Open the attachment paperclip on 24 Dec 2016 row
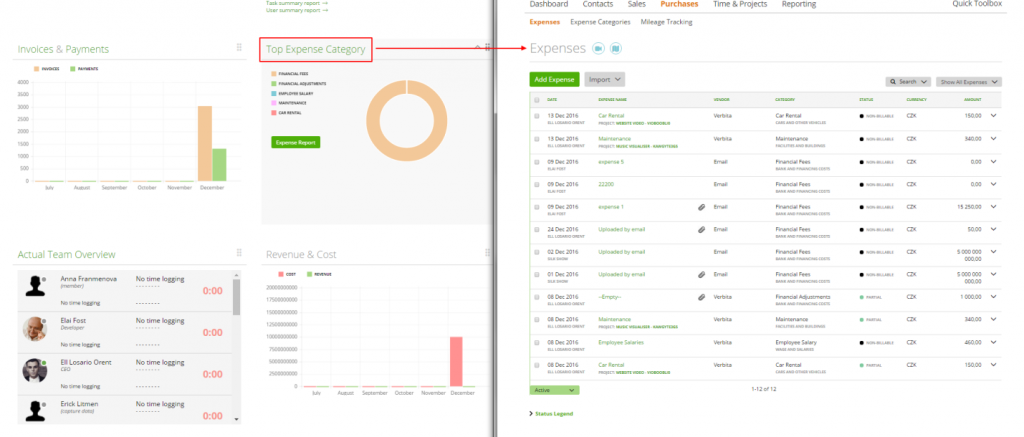 point(701,230)
